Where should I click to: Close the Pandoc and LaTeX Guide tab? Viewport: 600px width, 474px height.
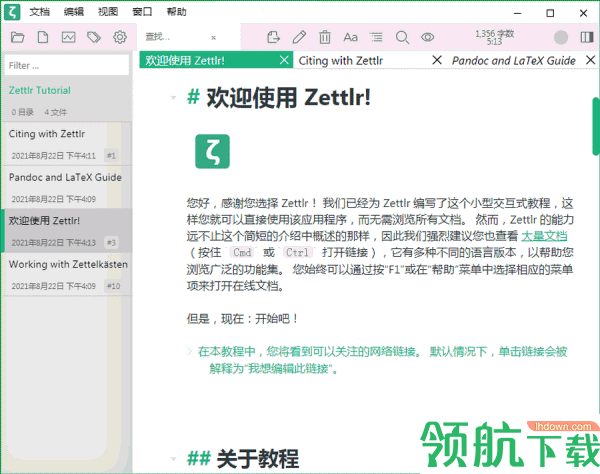click(590, 60)
